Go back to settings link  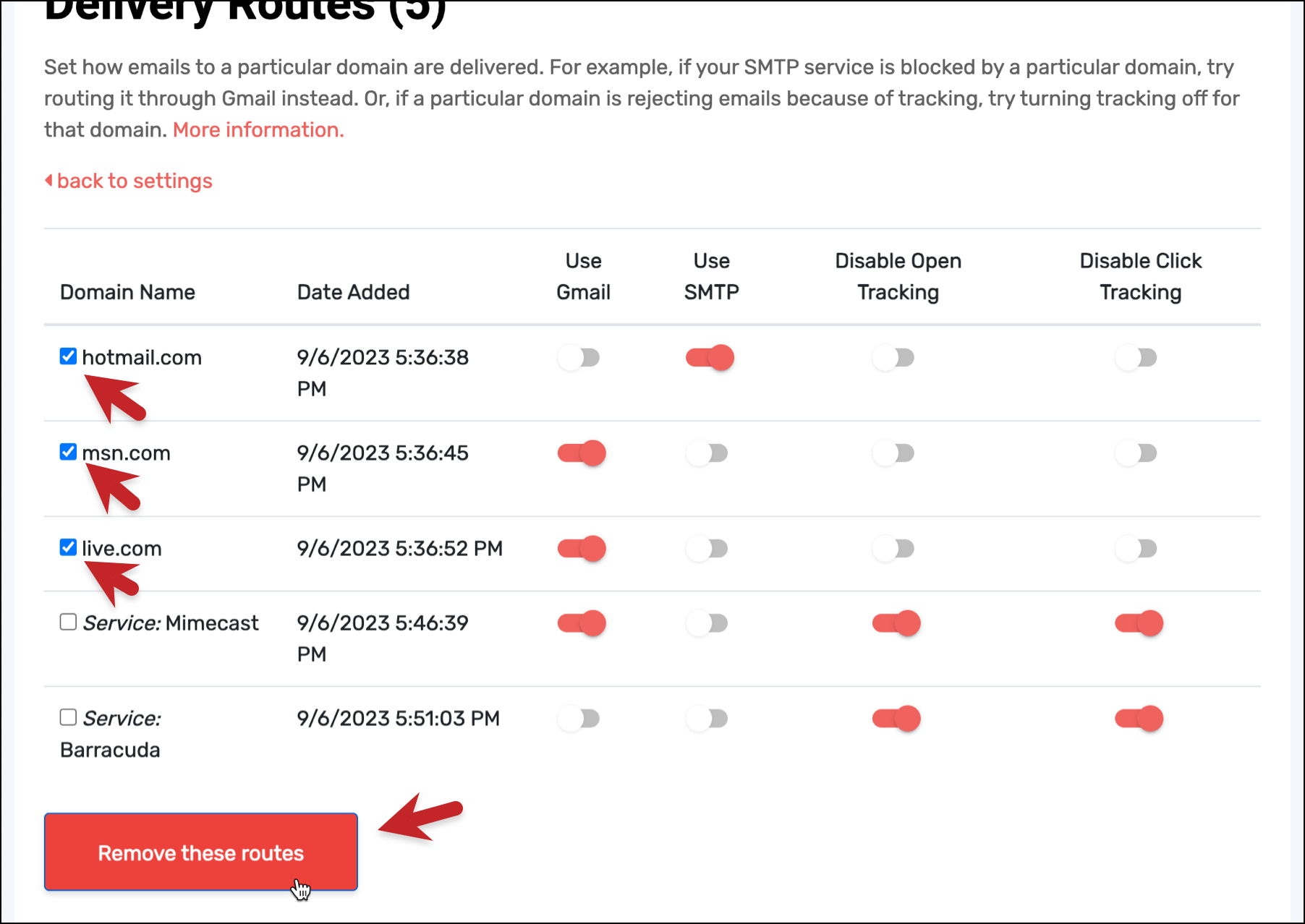[x=129, y=181]
